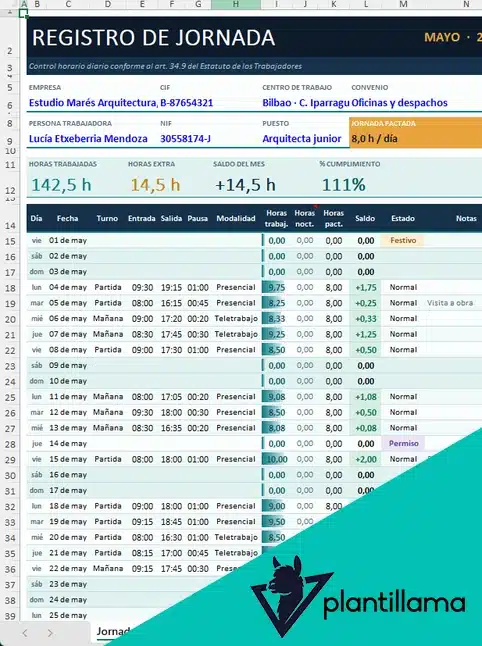This screenshot has width=482, height=646.
Task: Select column M header
Action: (x=403, y=4)
